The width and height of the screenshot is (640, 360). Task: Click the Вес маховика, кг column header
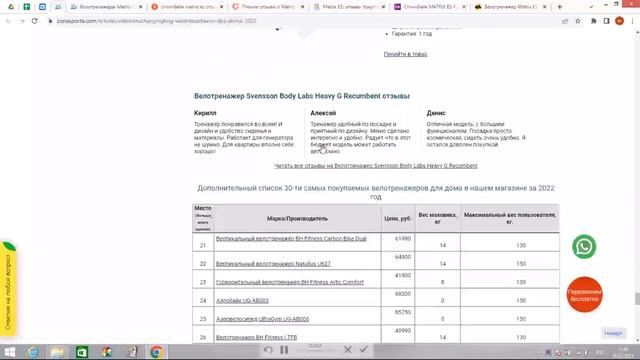coord(437,218)
